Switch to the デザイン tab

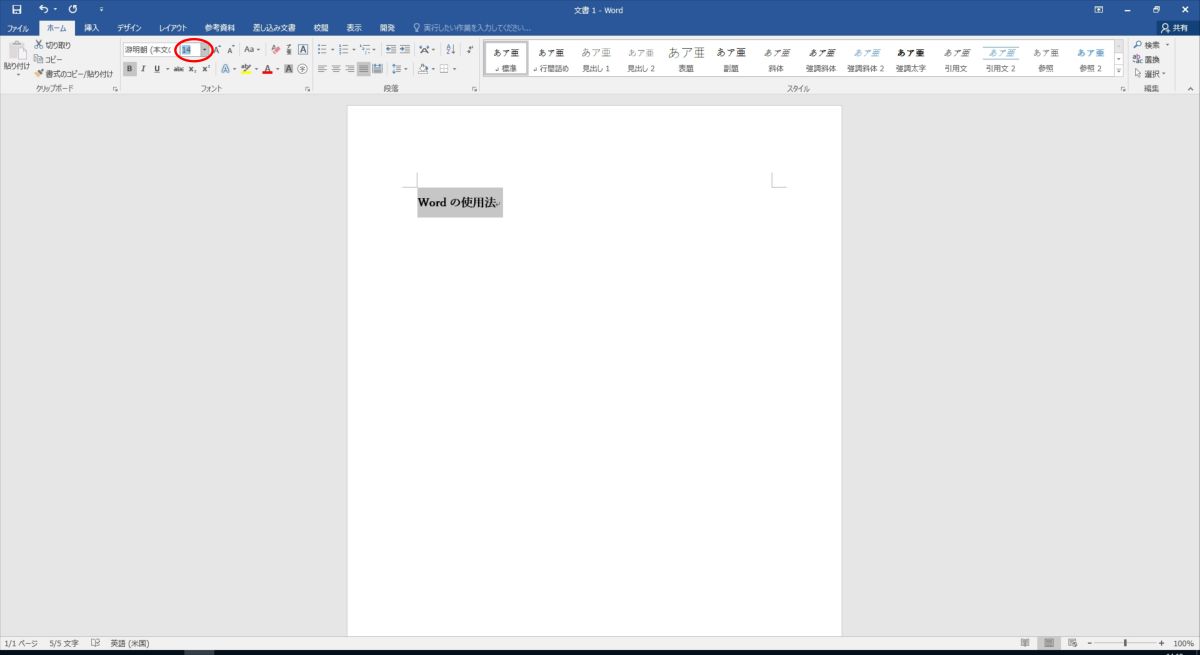129,28
